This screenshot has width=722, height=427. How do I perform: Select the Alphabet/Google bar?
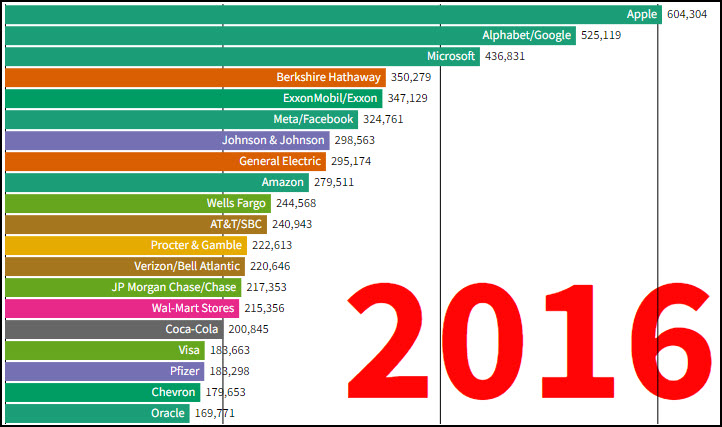291,35
